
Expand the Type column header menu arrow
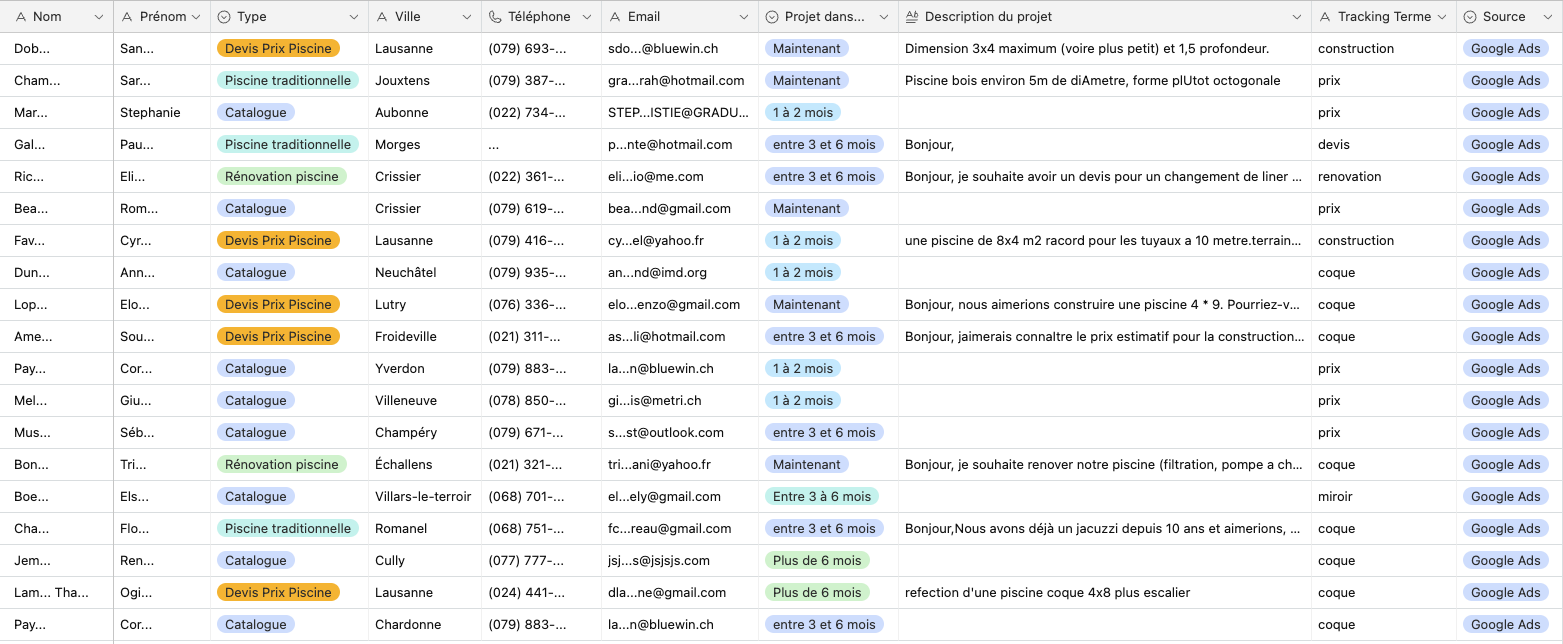click(354, 17)
